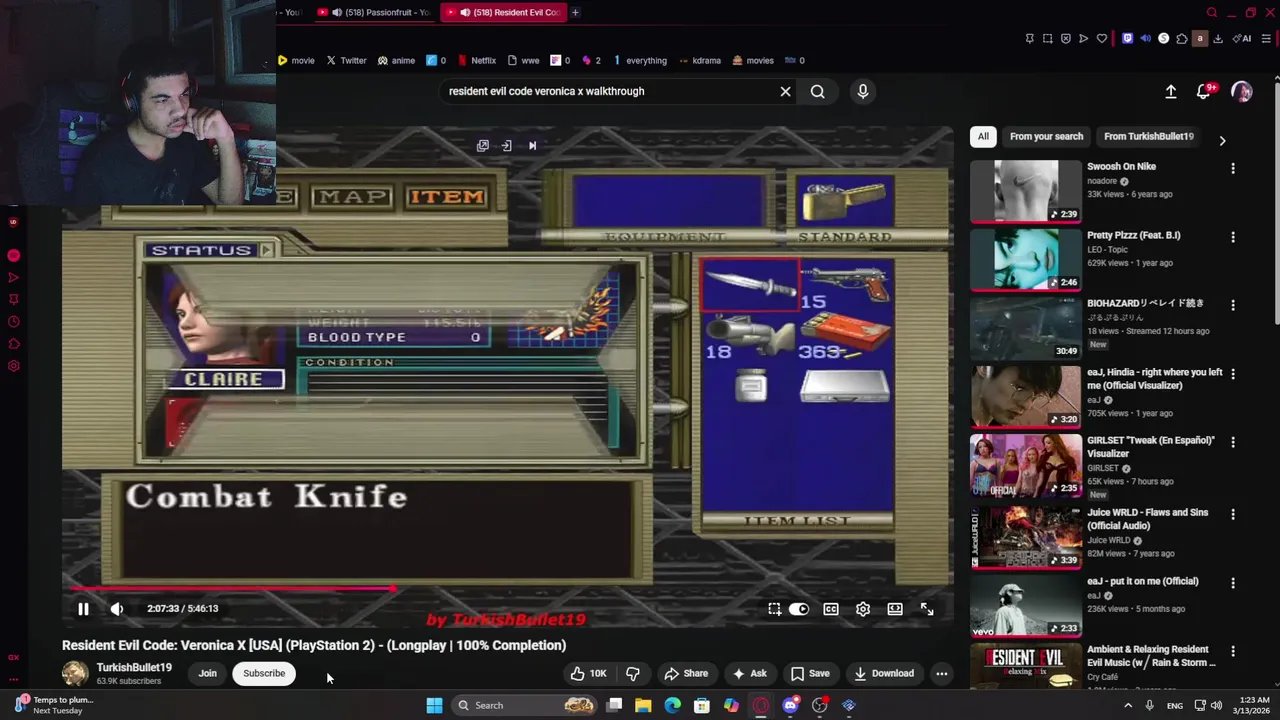This screenshot has height=720, width=1280.
Task: Pause the video playback
Action: coord(83,609)
